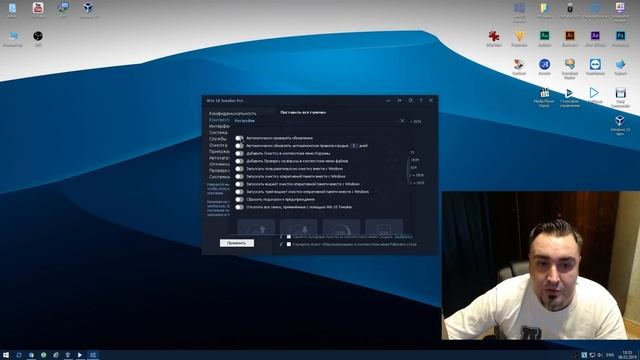Click the taskbar clock and date
Screen dimensions: 640x360
[627, 355]
